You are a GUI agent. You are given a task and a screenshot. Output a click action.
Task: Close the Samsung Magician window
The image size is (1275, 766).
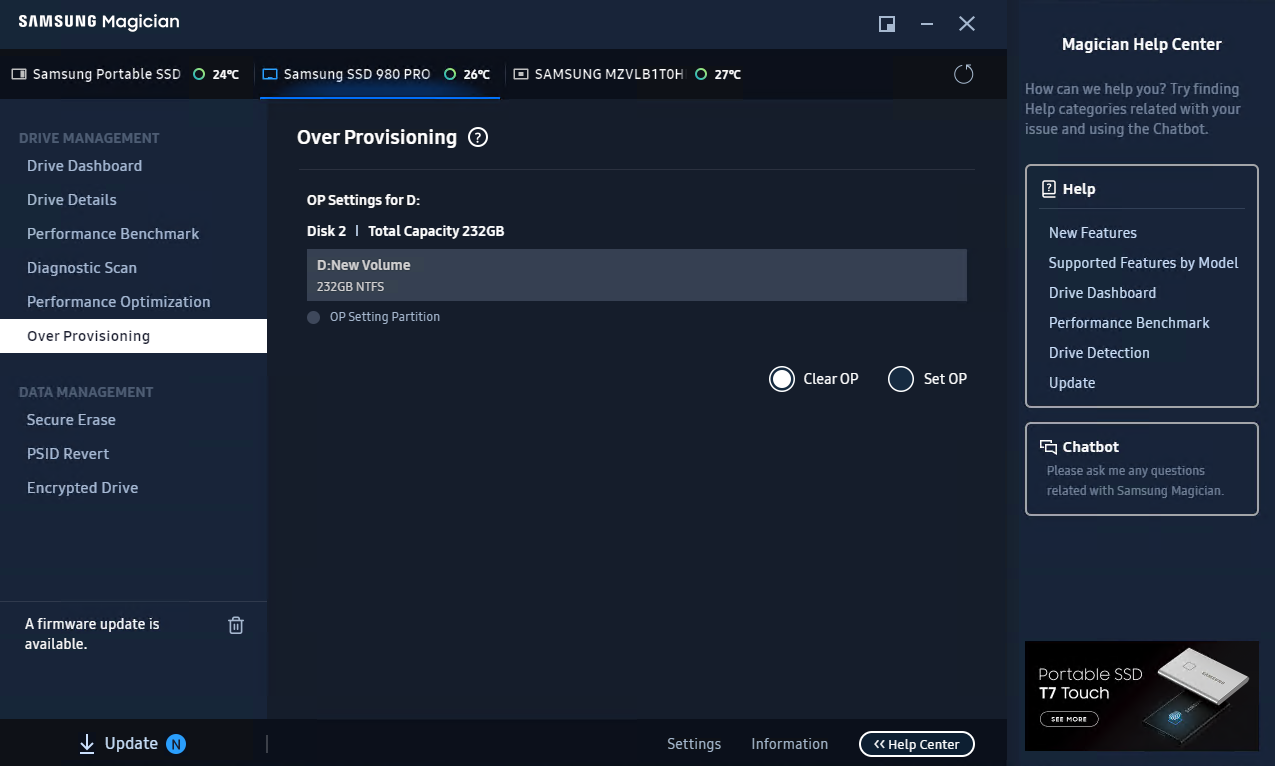[x=967, y=24]
